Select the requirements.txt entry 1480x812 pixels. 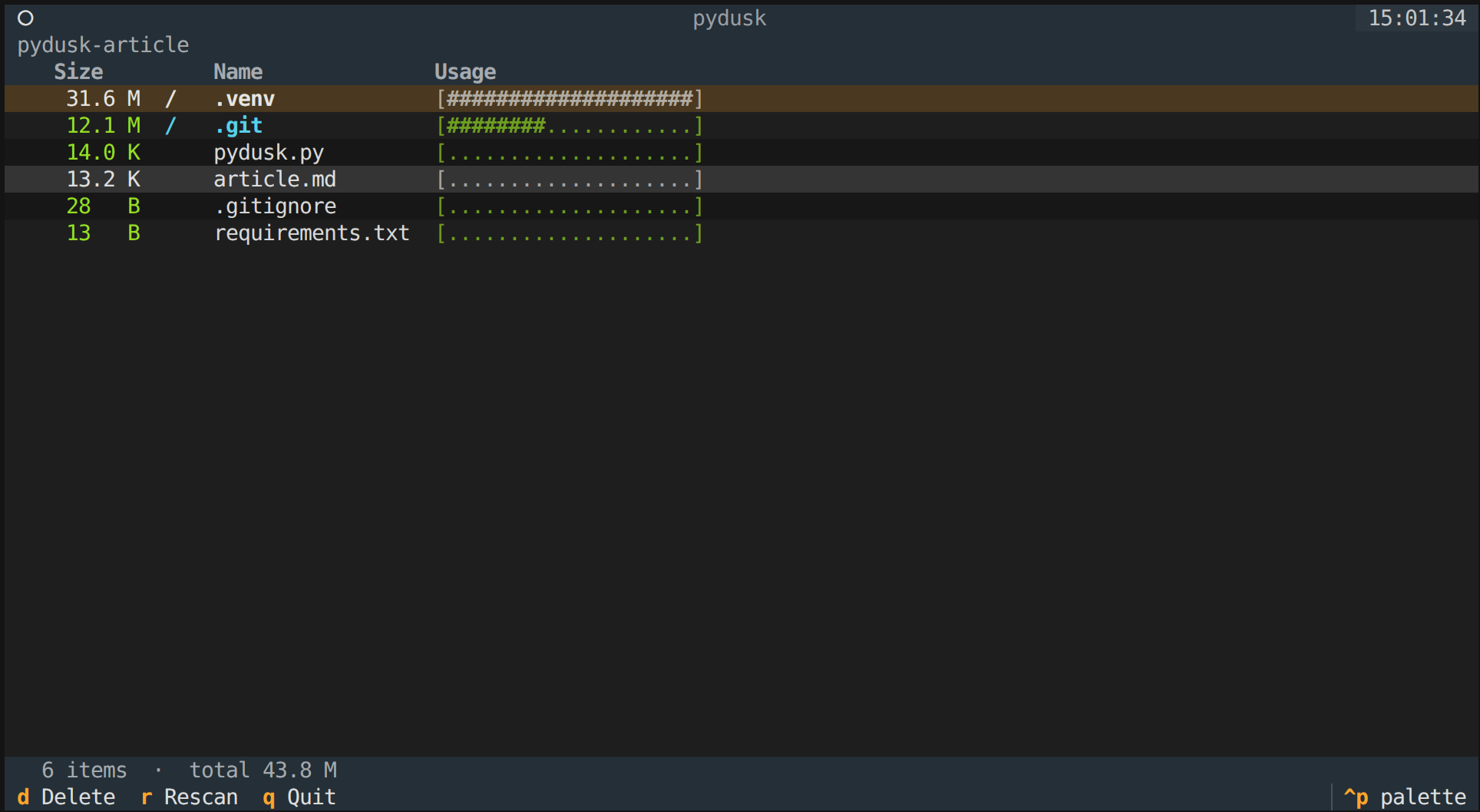point(312,233)
